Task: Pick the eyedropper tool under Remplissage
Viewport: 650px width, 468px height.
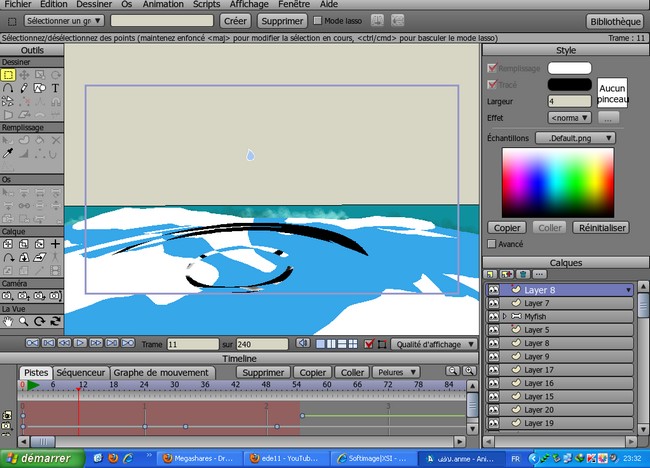Action: pos(8,153)
